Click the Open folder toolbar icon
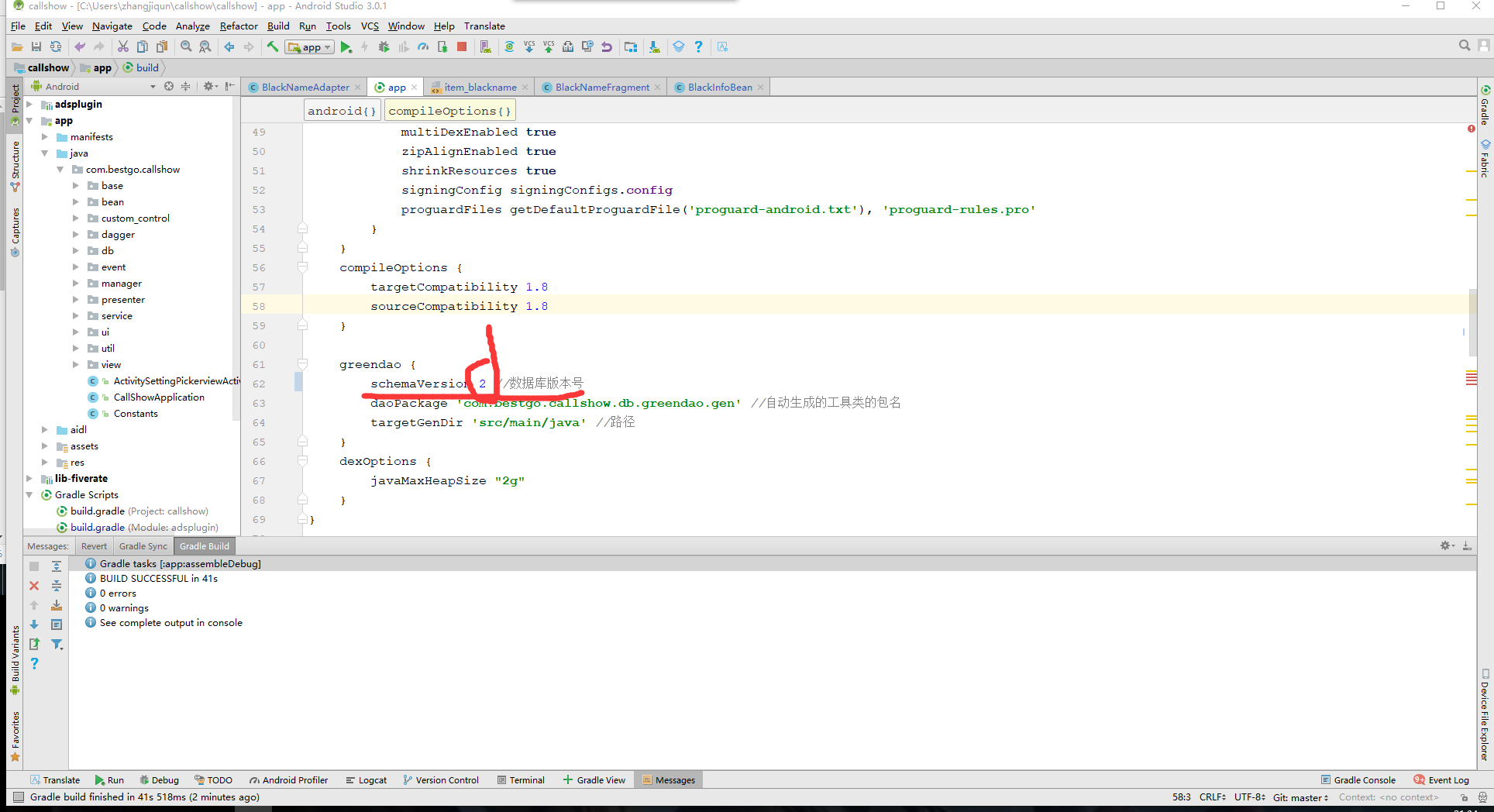The height and width of the screenshot is (812, 1494). click(17, 47)
